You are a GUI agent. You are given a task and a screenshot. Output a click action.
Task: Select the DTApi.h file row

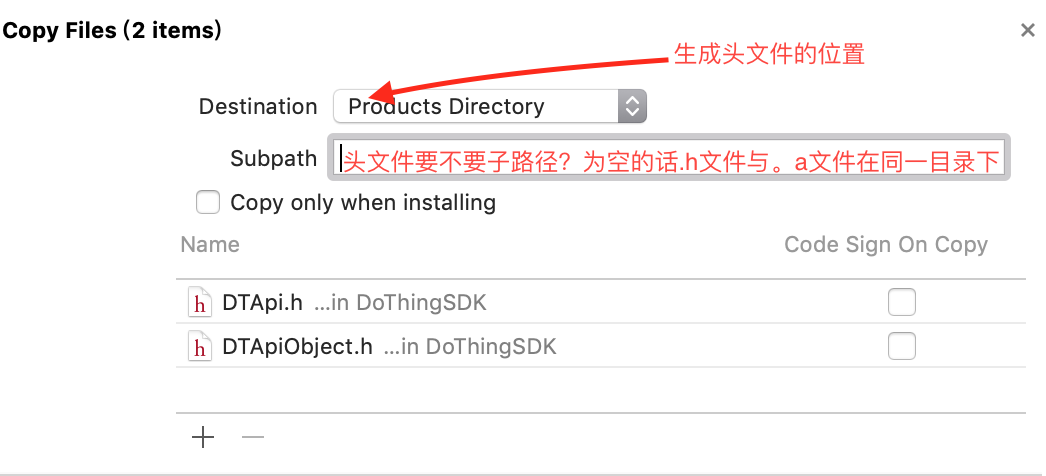600,303
